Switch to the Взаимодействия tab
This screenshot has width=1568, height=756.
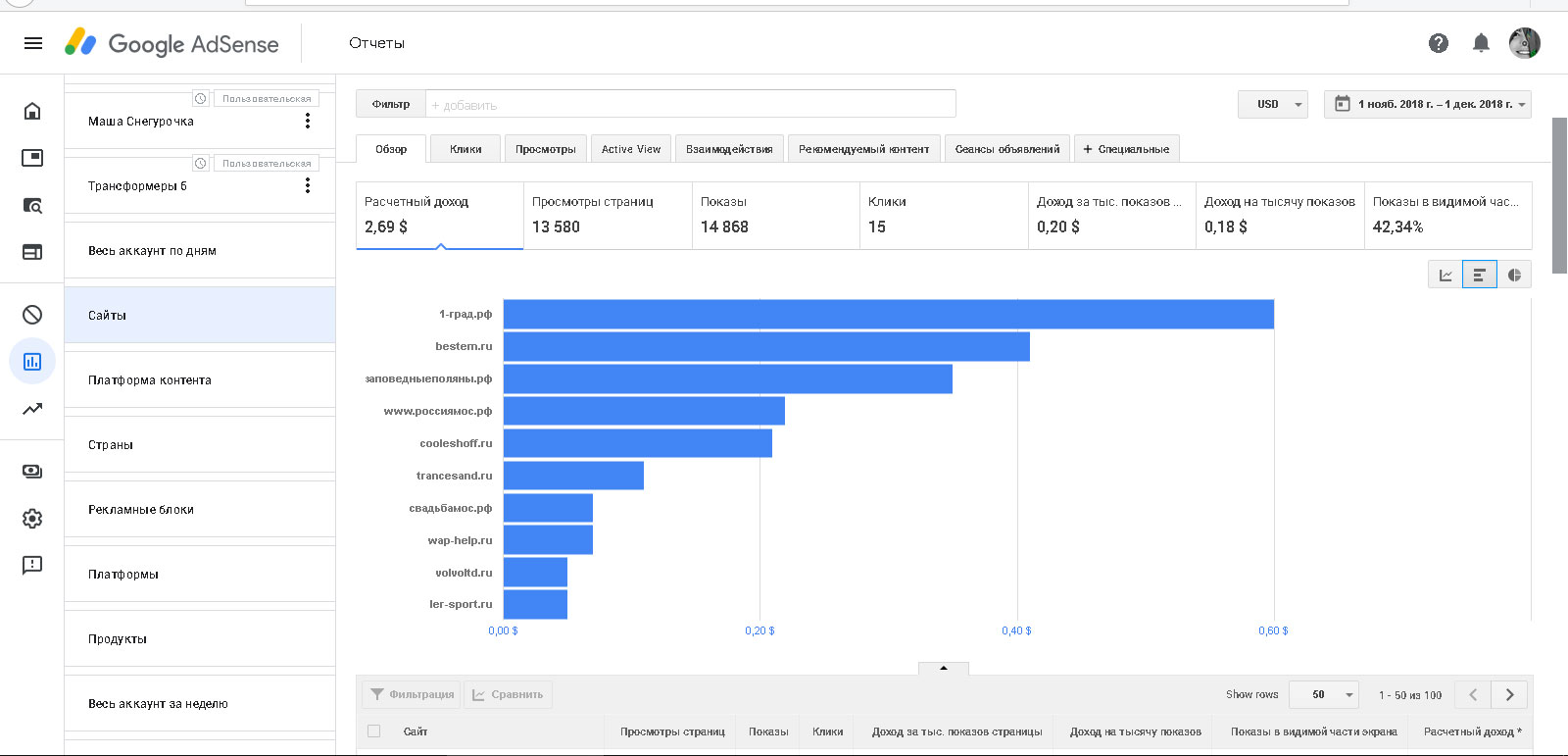[729, 149]
